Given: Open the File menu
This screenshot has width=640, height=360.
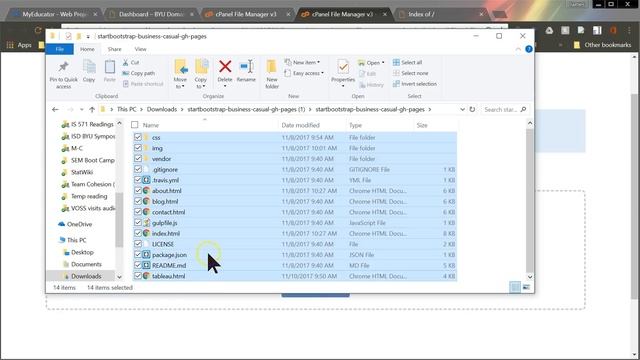Looking at the screenshot, I should pos(60,49).
